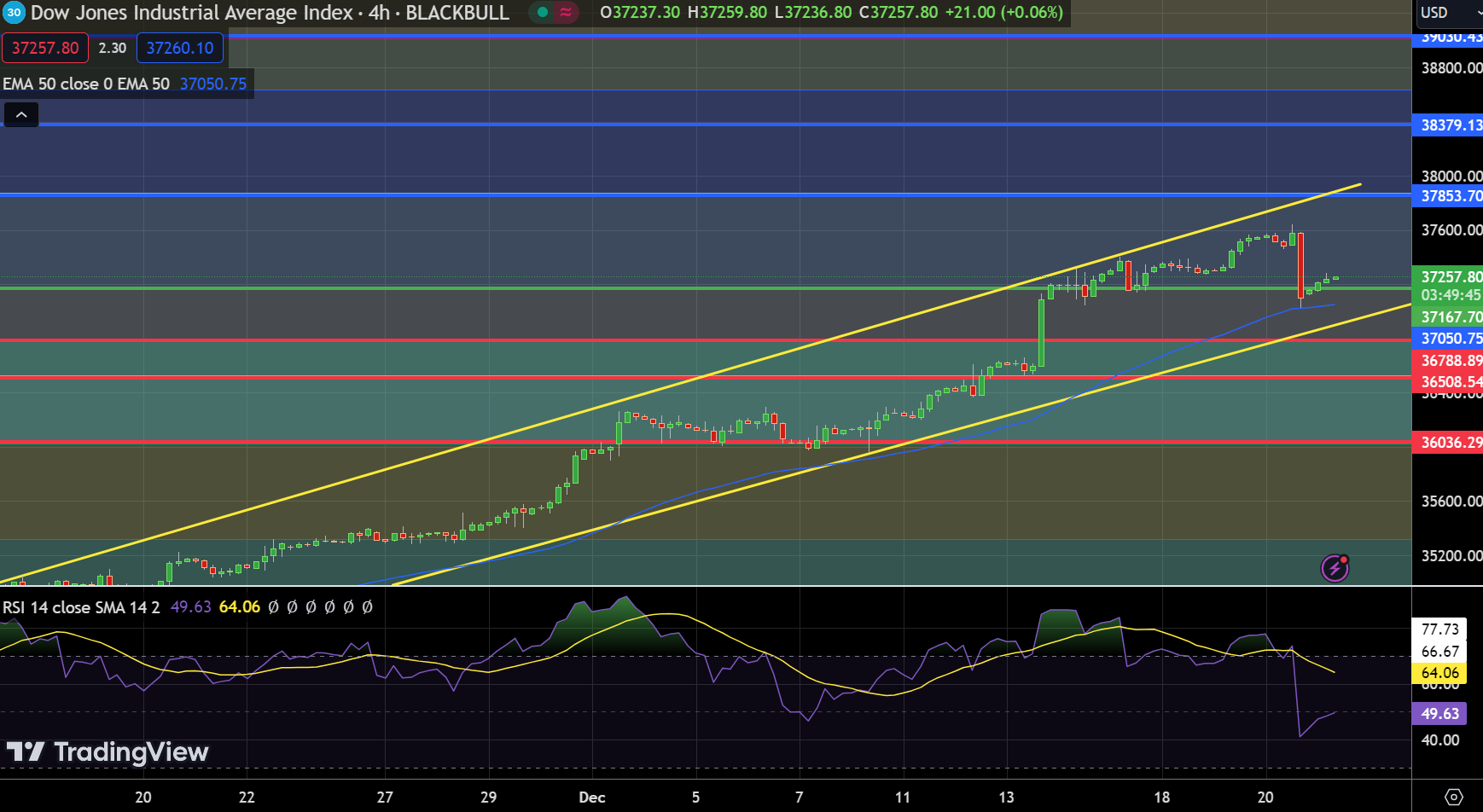1483x812 pixels.
Task: Click the Dec label on the time axis
Action: [592, 797]
